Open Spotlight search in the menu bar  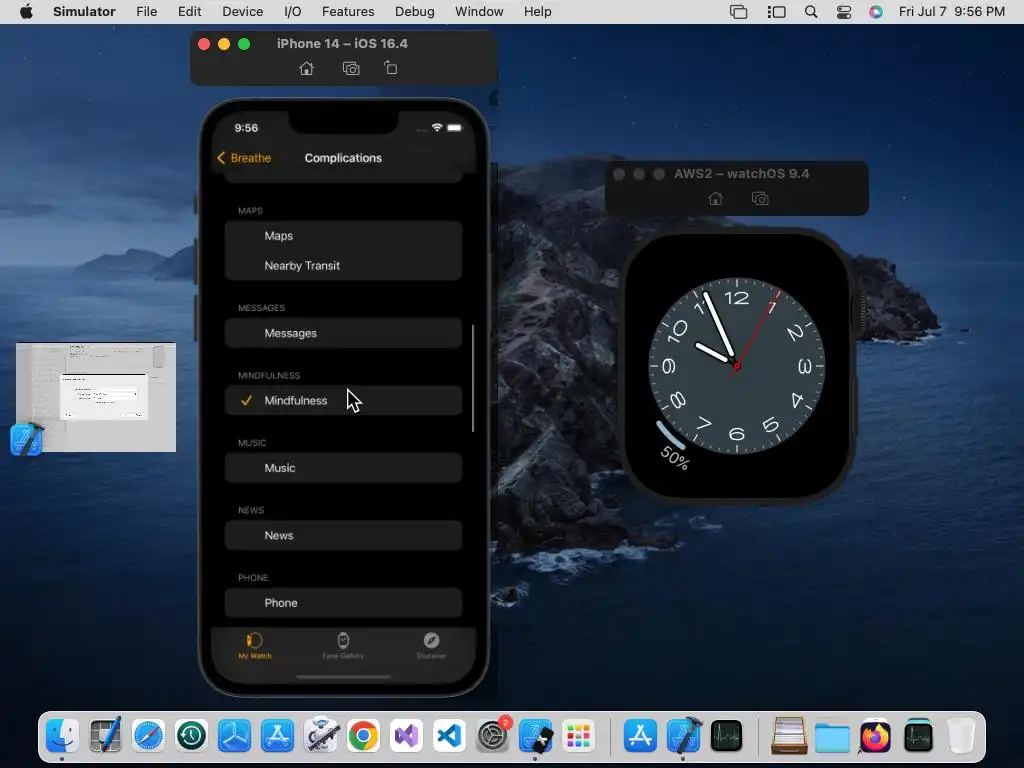[x=810, y=12]
